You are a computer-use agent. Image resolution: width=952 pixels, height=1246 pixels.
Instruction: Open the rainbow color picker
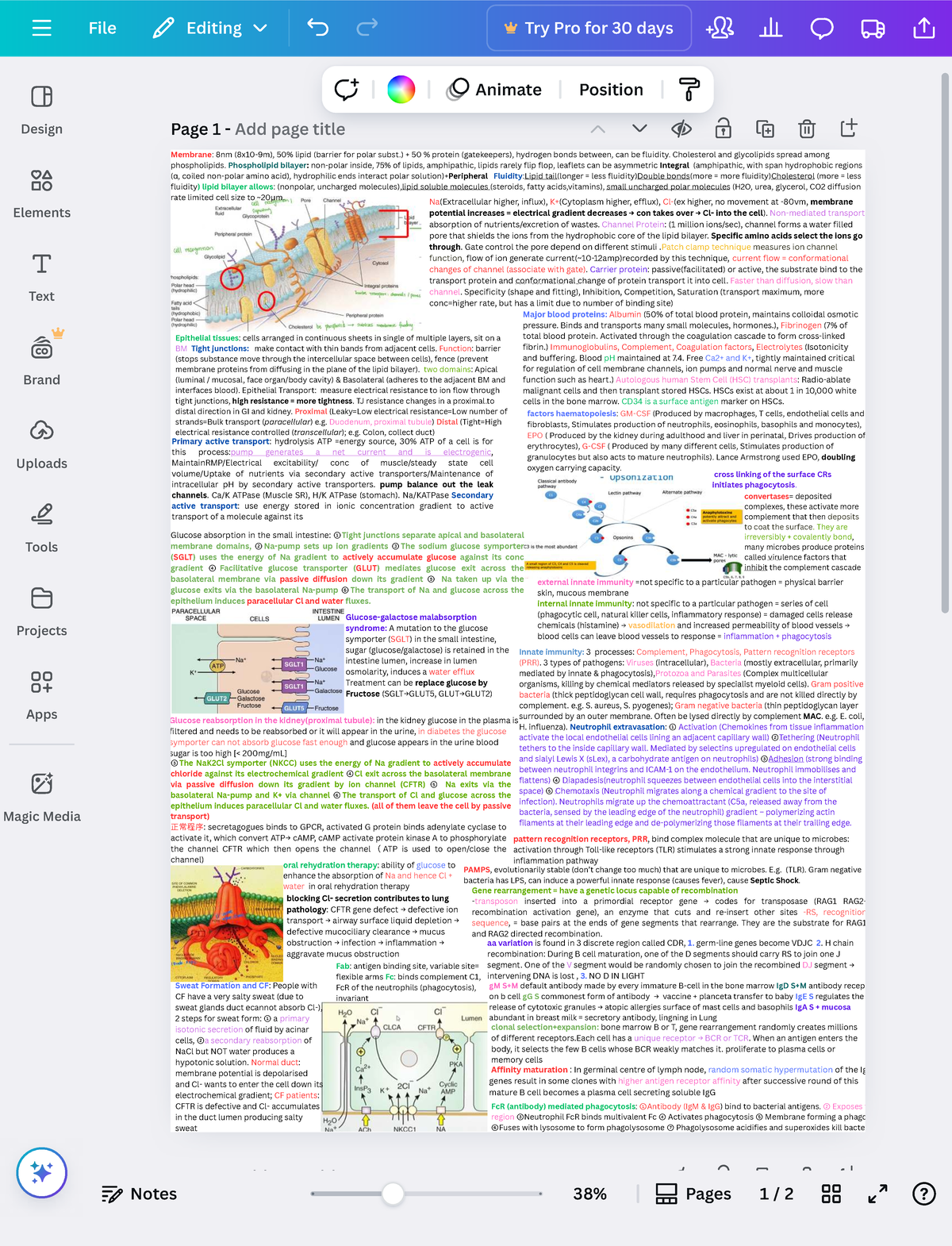coord(401,90)
